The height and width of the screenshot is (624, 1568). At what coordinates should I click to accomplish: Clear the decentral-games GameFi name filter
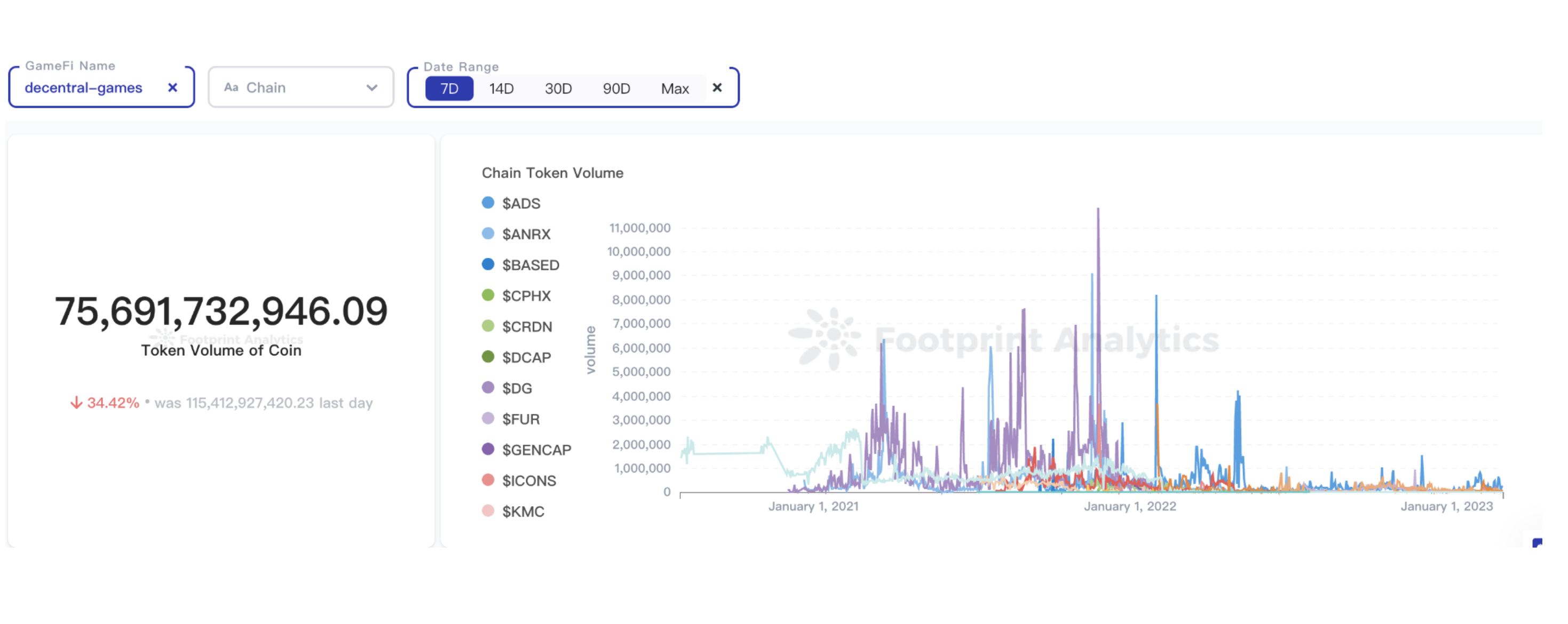point(173,87)
